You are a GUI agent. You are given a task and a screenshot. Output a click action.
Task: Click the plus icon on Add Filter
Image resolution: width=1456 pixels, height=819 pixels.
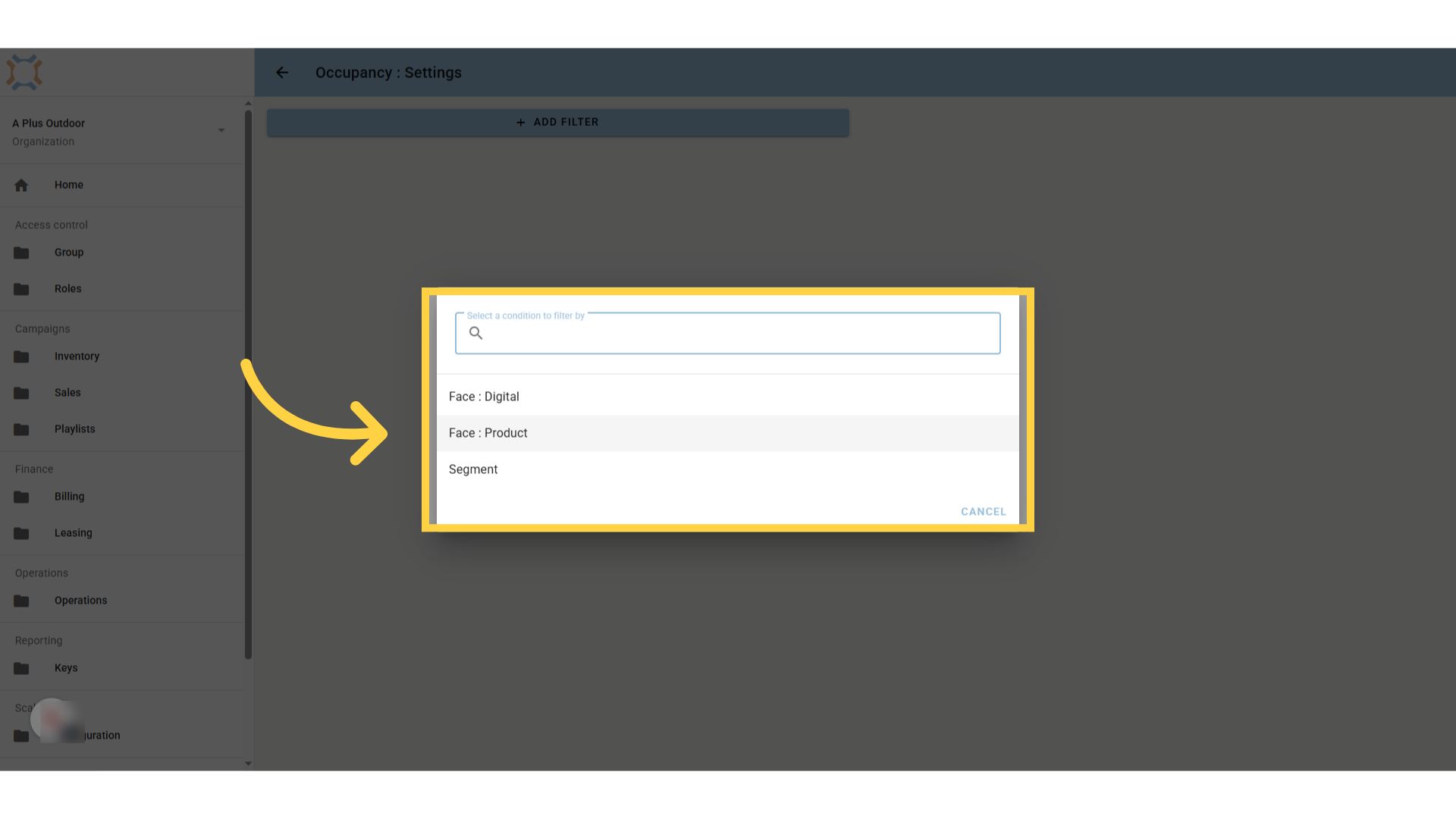(x=520, y=122)
